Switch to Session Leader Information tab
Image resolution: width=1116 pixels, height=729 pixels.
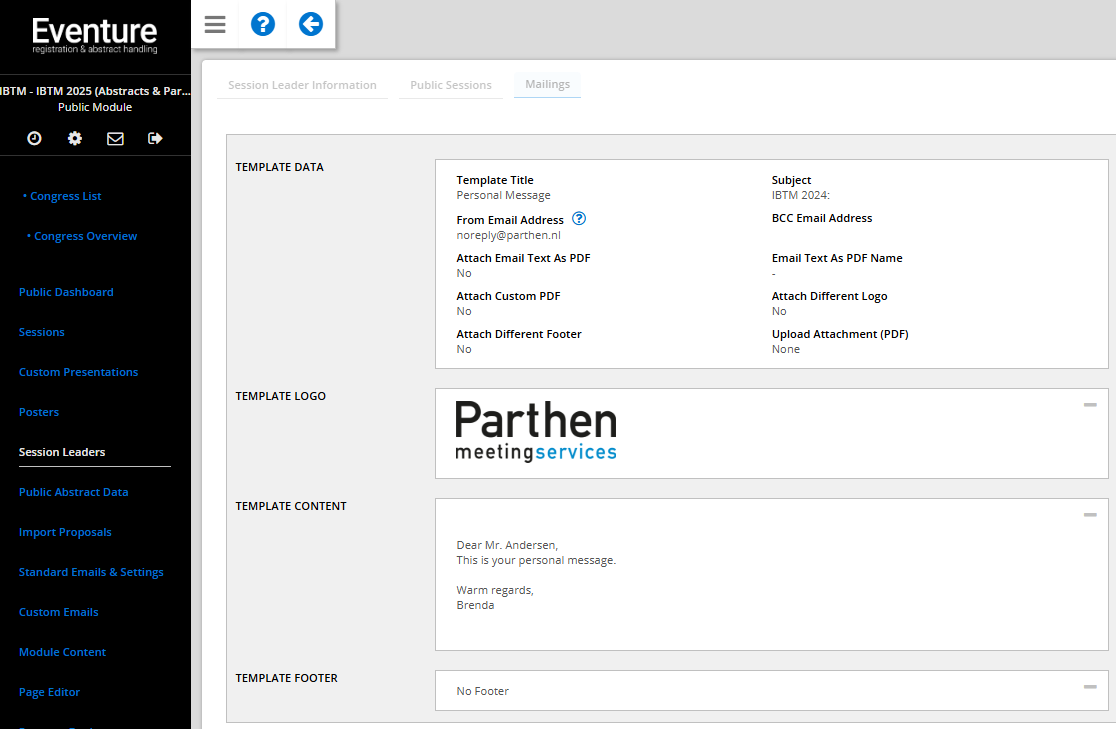point(302,85)
